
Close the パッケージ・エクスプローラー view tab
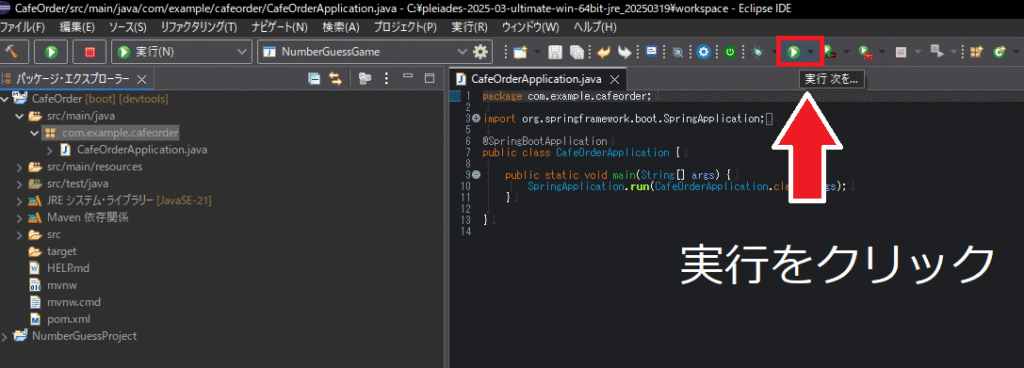[x=143, y=79]
